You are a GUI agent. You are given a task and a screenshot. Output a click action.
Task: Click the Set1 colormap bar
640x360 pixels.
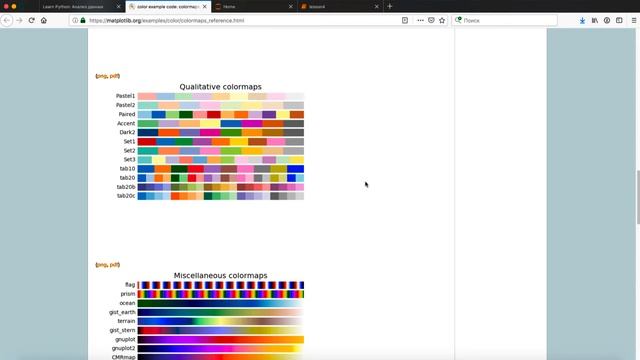coord(220,142)
